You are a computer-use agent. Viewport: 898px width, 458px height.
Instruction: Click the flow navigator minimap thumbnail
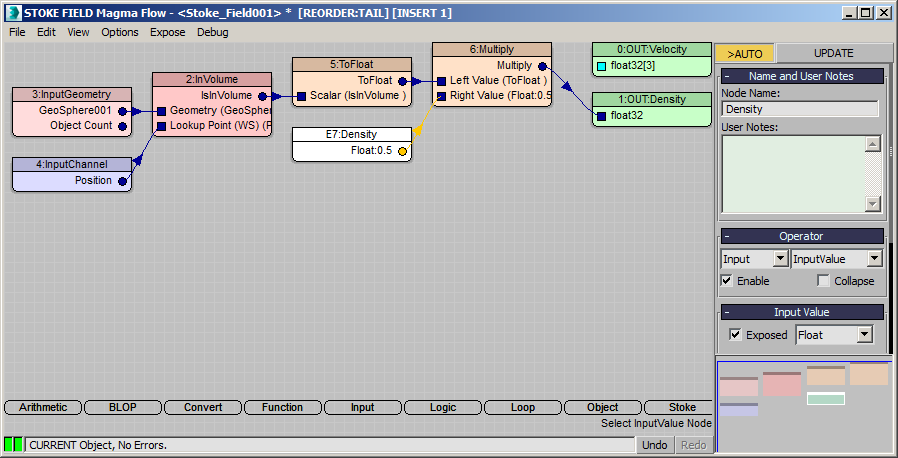[804, 407]
